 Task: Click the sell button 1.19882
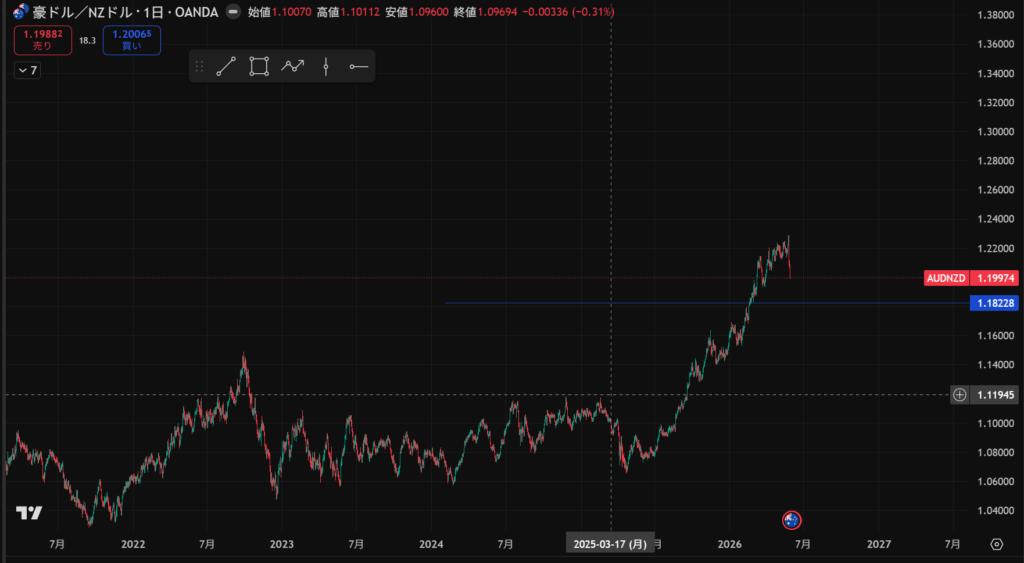(x=43, y=40)
